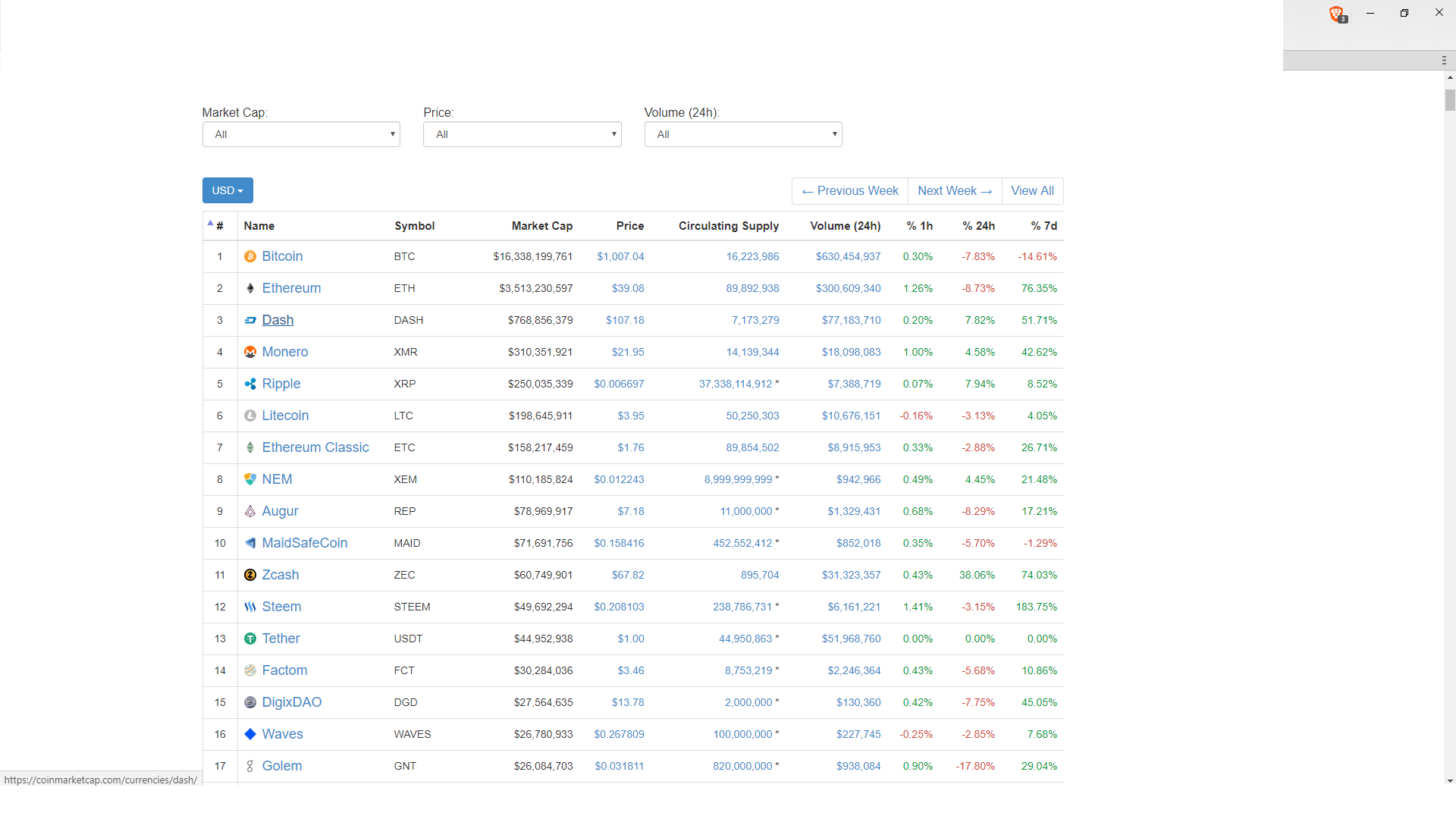Open the Ethereum Classic link
Screen dimensions: 1456x819
click(315, 447)
